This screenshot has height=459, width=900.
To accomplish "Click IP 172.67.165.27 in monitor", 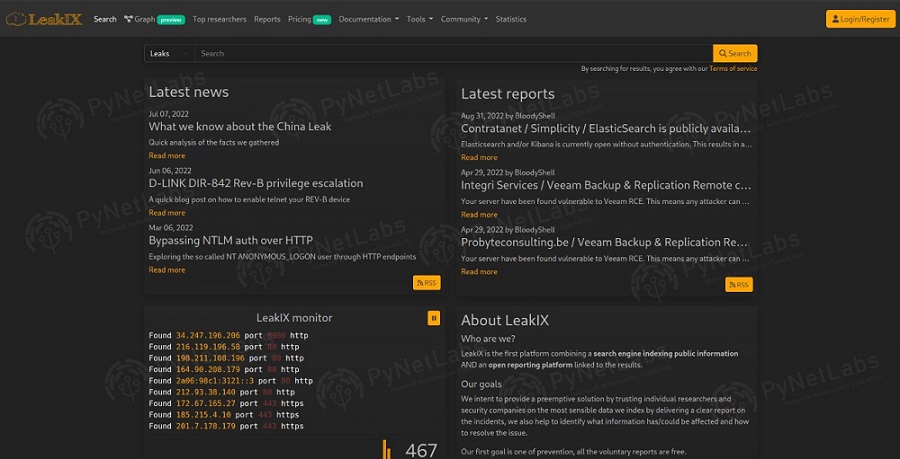I will click(205, 403).
